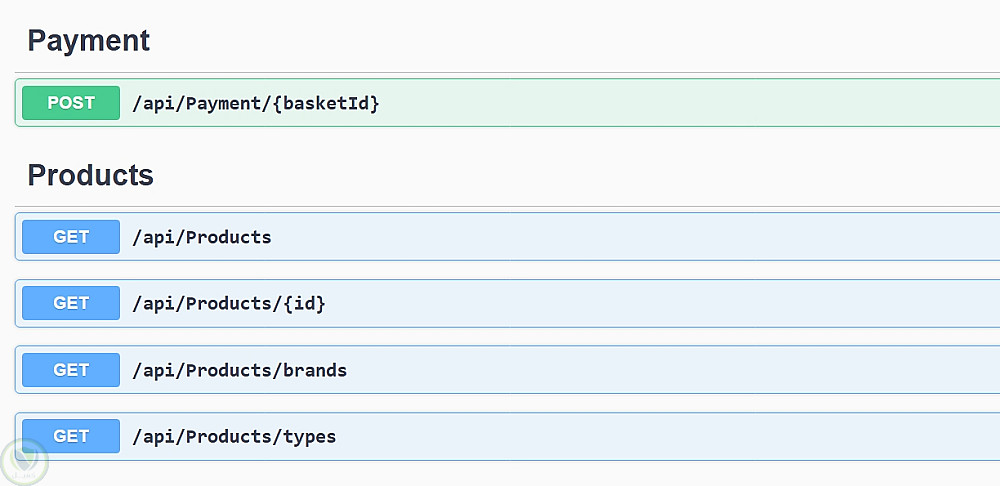Viewport: 1000px width, 486px height.
Task: Collapse the Payment section heading
Action: (x=88, y=41)
